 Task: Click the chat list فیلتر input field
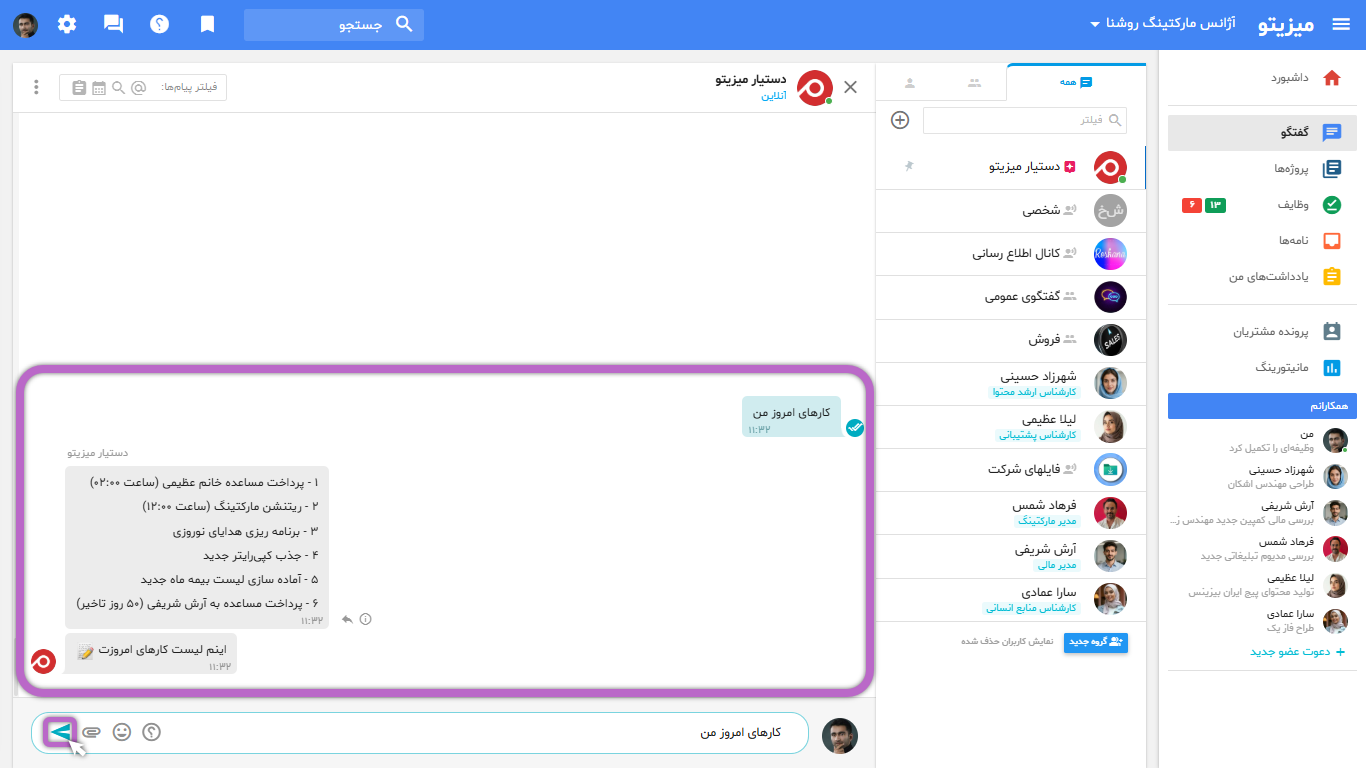click(1025, 120)
